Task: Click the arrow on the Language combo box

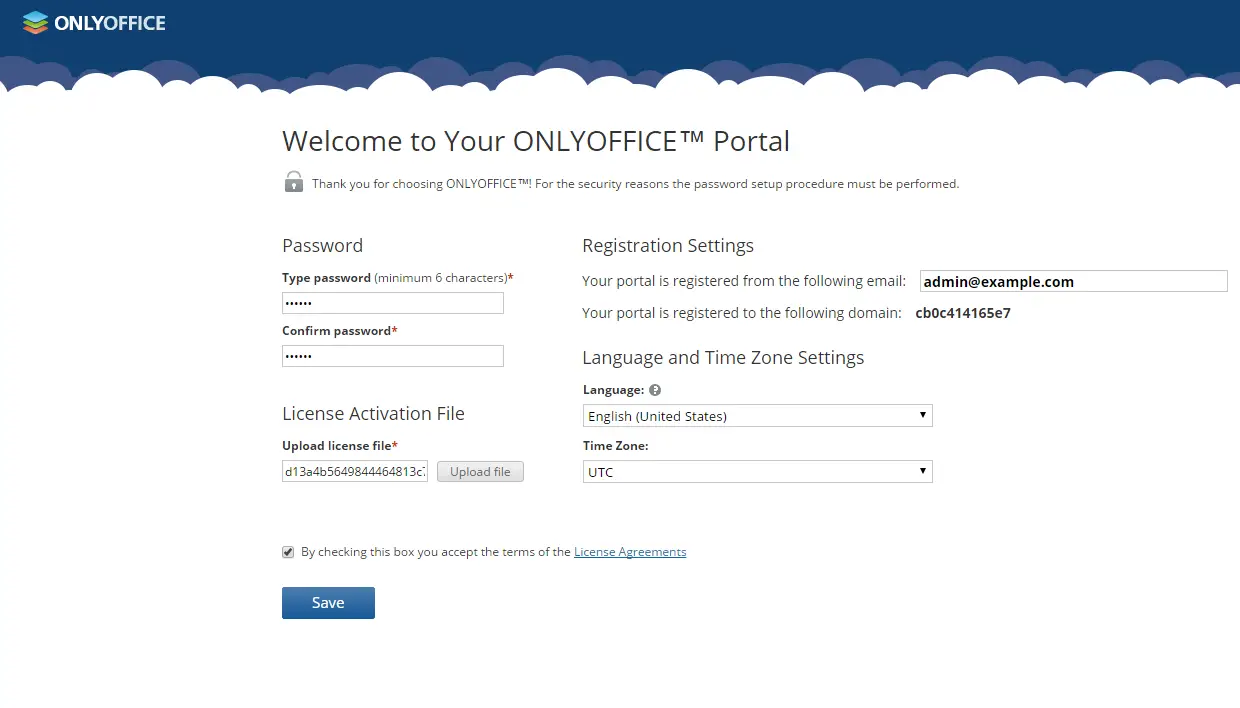Action: (x=923, y=416)
